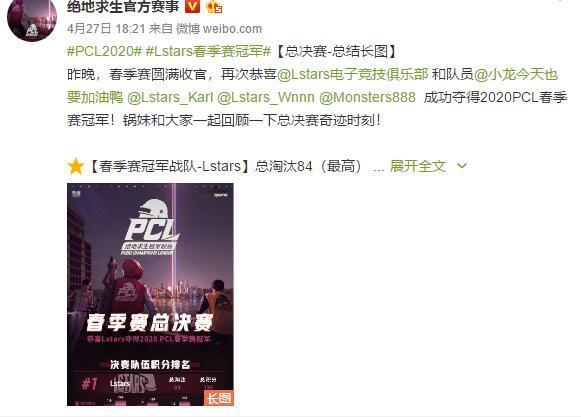Click 展开全文 to show full text
Screen dimensions: 581x417
[418, 166]
